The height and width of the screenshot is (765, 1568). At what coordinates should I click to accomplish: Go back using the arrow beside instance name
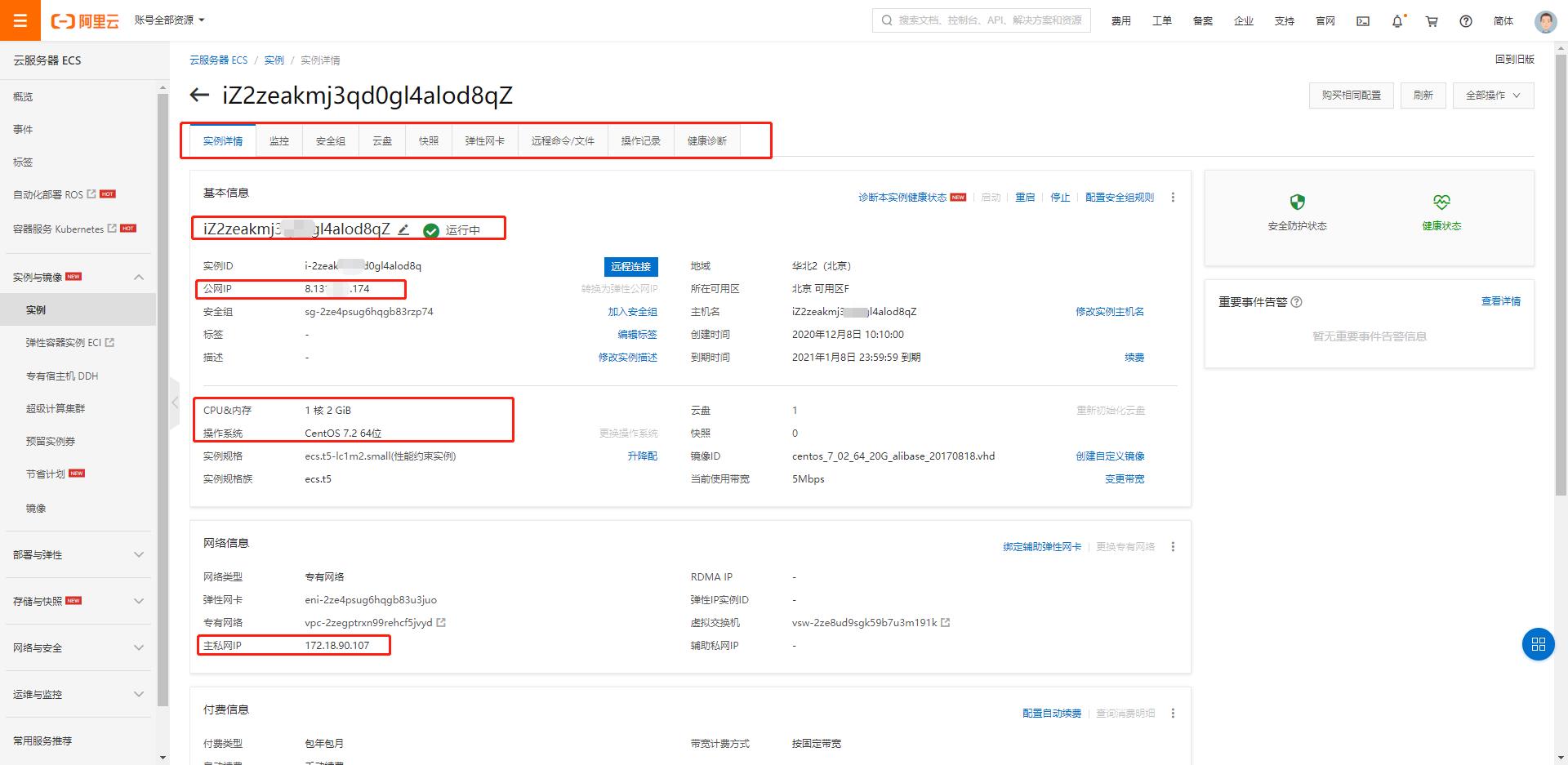pos(199,96)
